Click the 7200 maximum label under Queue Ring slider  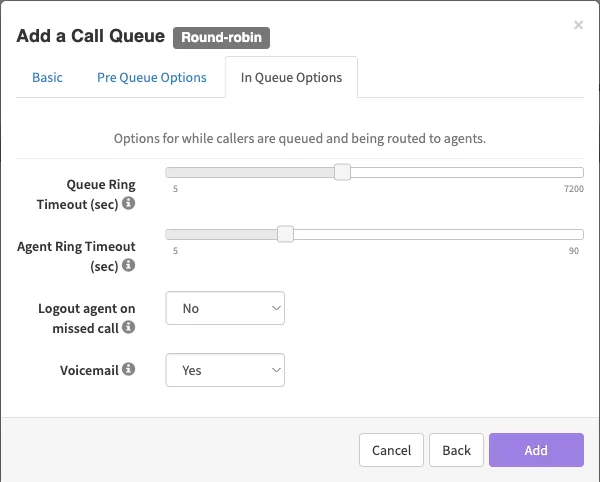[574, 189]
